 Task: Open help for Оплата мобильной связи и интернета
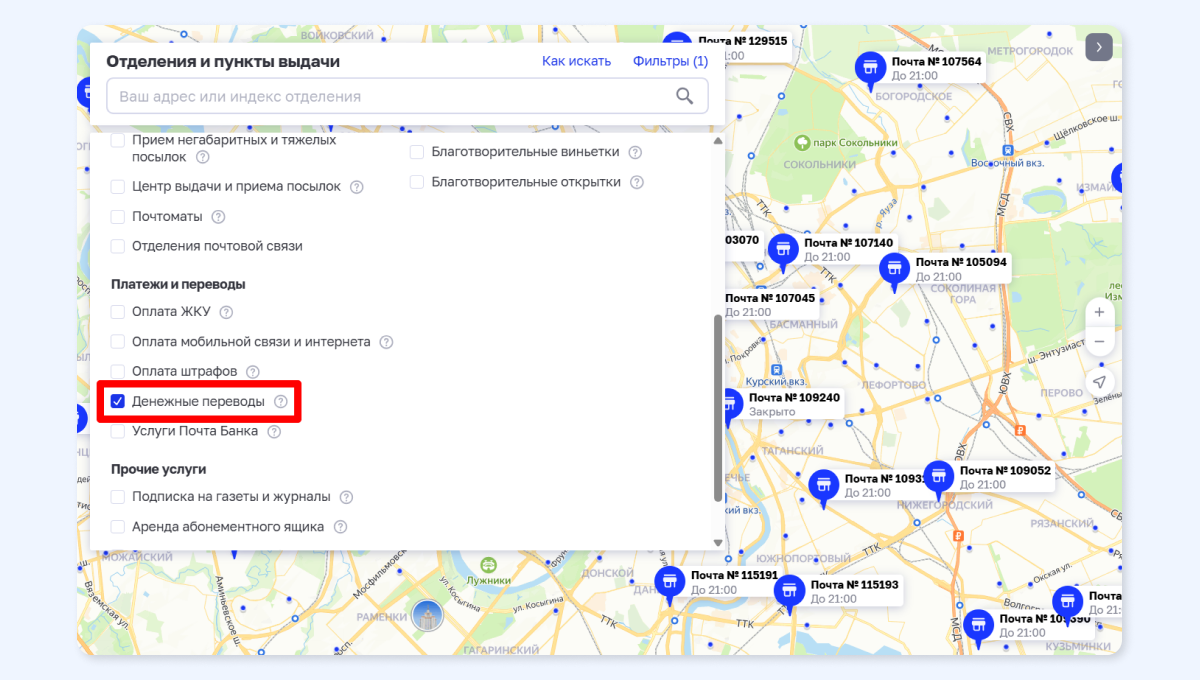click(x=386, y=342)
